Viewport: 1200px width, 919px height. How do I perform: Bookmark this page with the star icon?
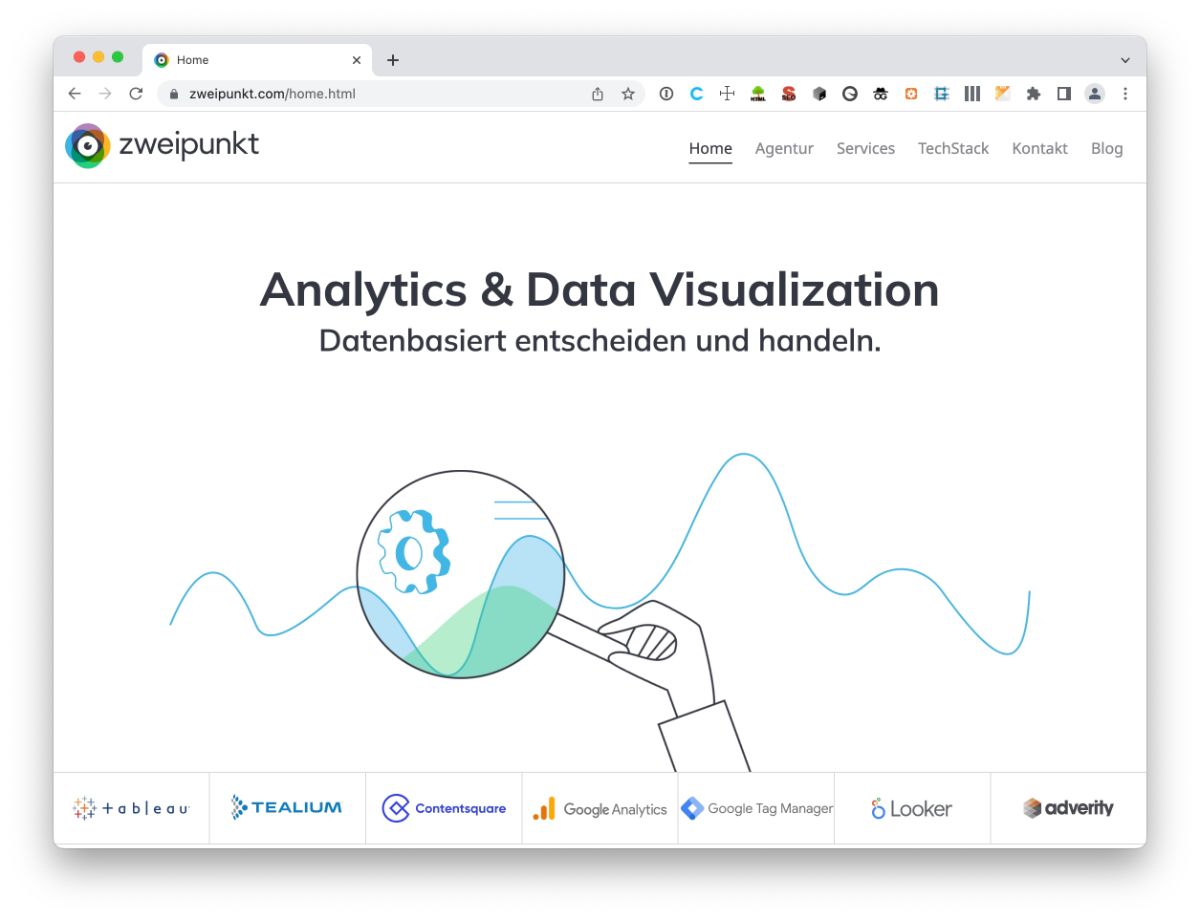627,93
